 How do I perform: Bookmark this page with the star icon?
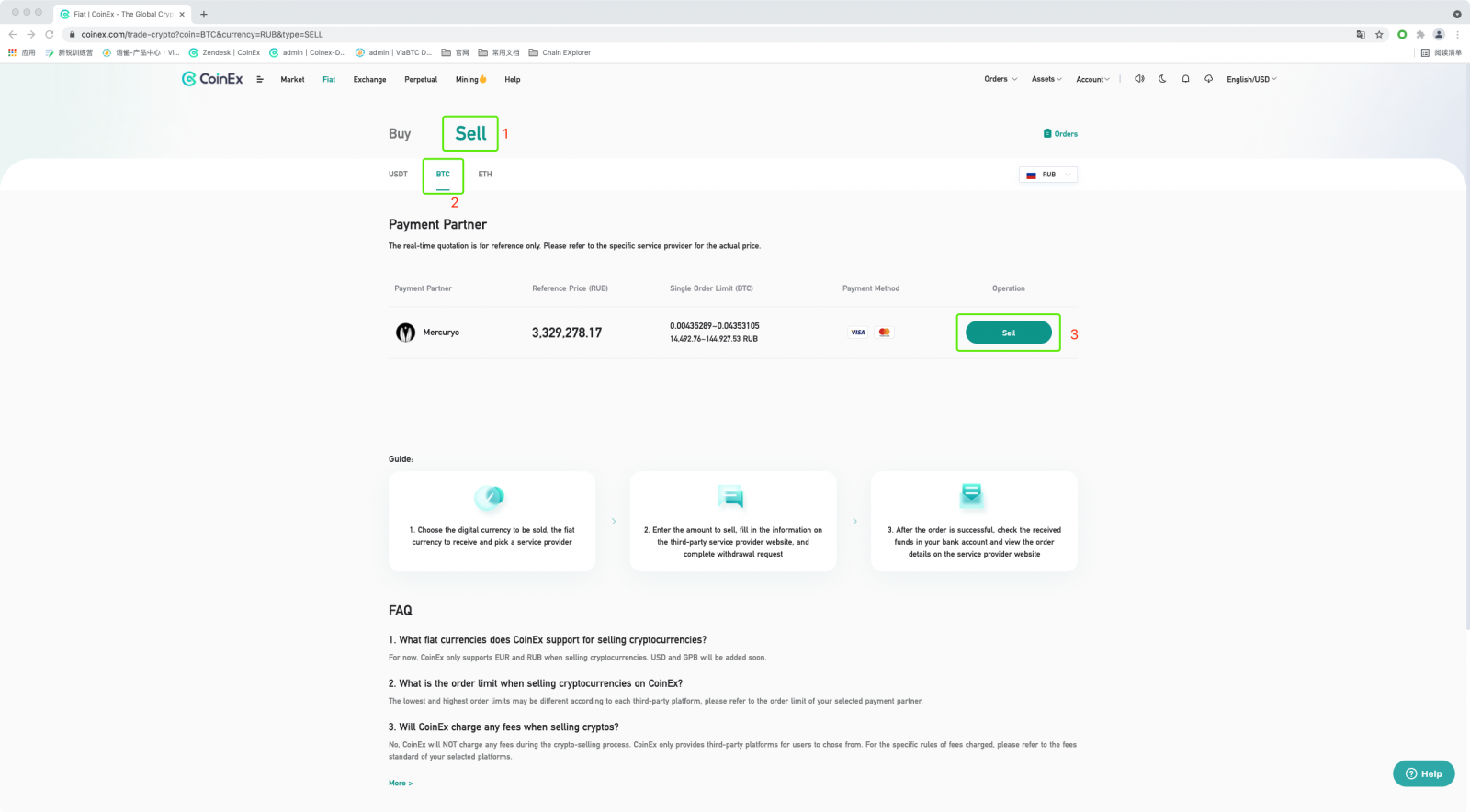point(1379,35)
